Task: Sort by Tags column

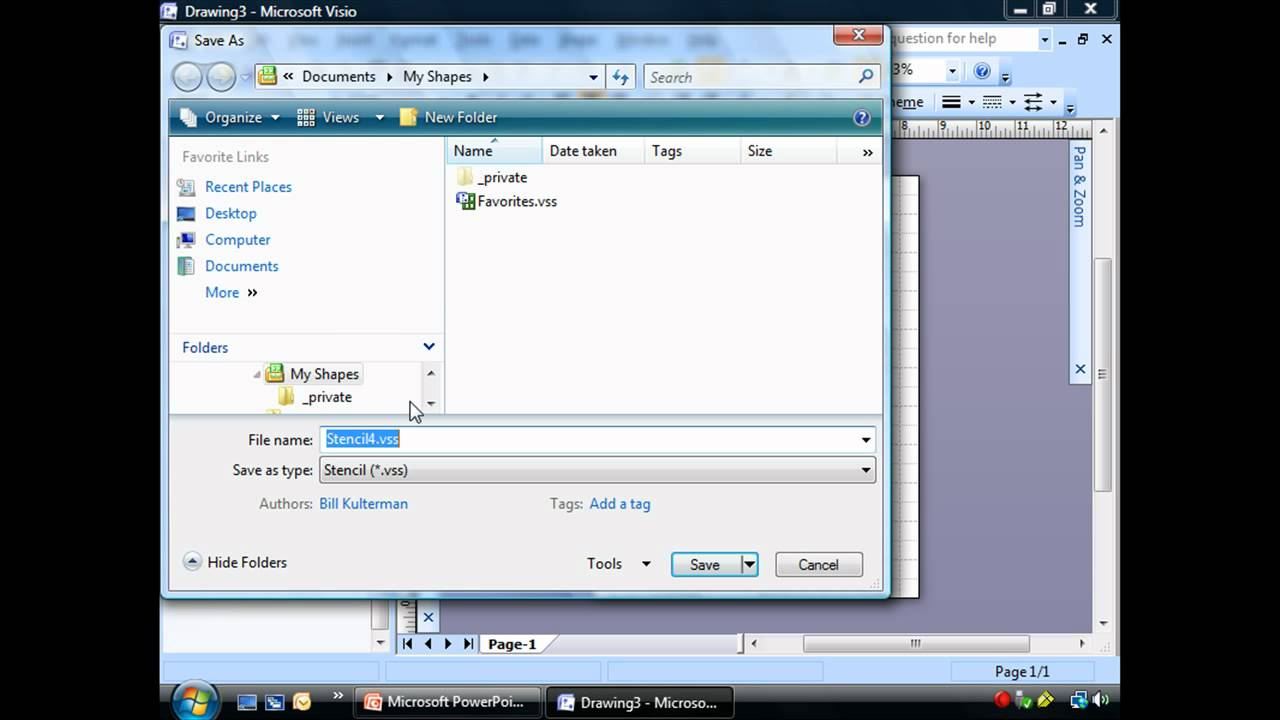Action: pyautogui.click(x=692, y=151)
